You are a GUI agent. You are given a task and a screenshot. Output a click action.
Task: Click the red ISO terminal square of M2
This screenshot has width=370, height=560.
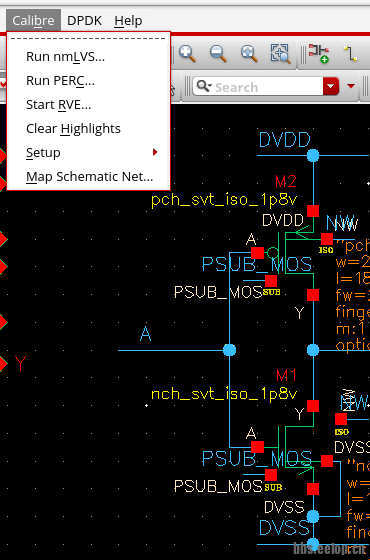pyautogui.click(x=327, y=239)
